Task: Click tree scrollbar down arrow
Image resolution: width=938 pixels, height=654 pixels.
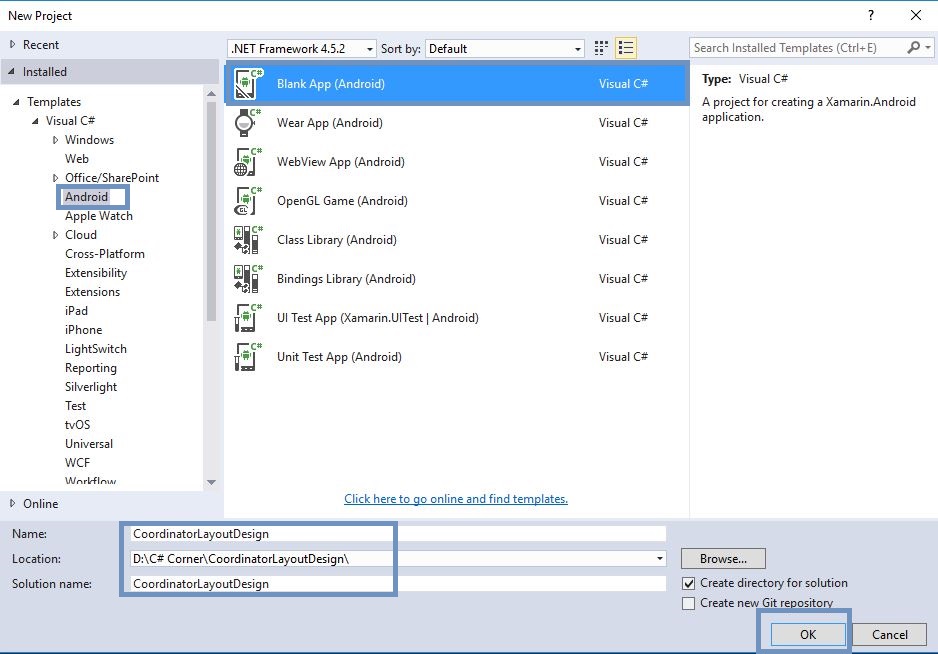Action: click(x=211, y=482)
